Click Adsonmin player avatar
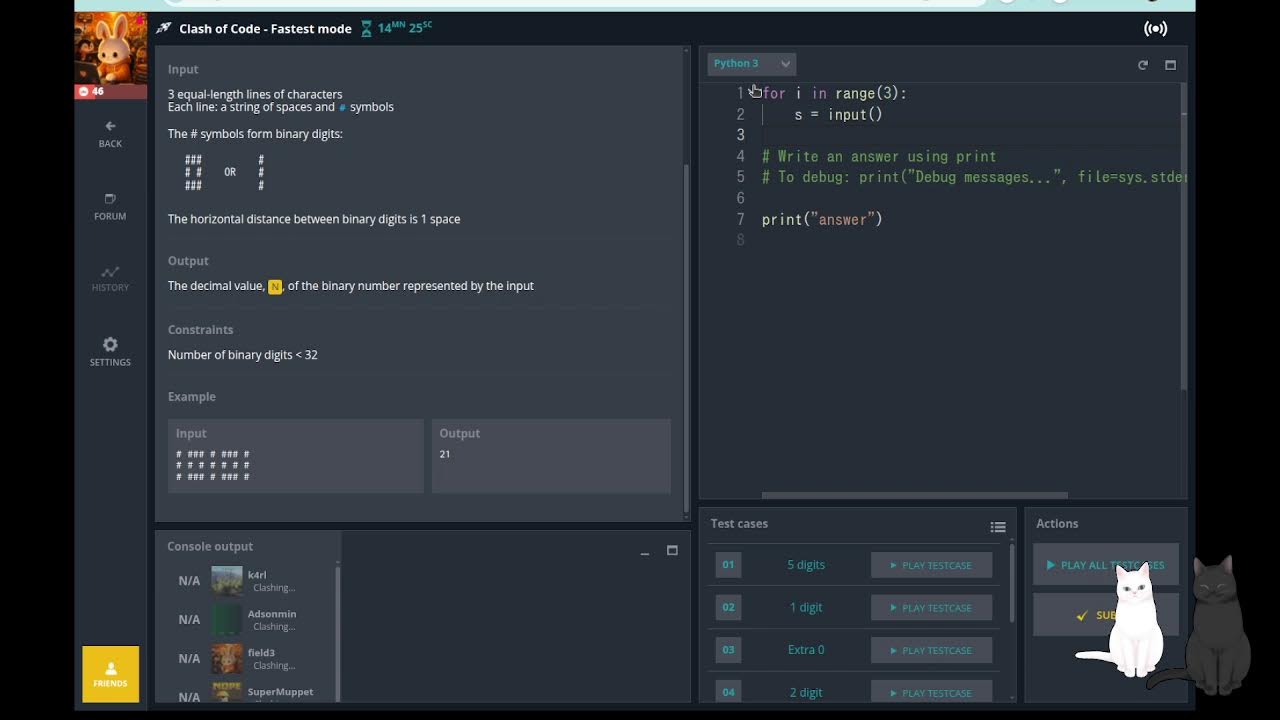 point(227,620)
